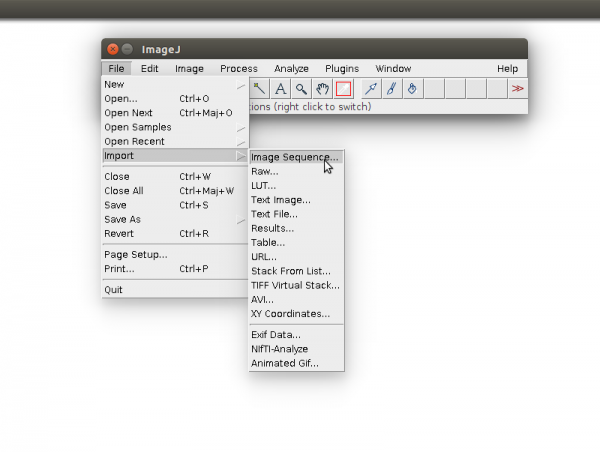Expand the New submenu arrow
Image resolution: width=600 pixels, height=452 pixels.
coord(241,85)
